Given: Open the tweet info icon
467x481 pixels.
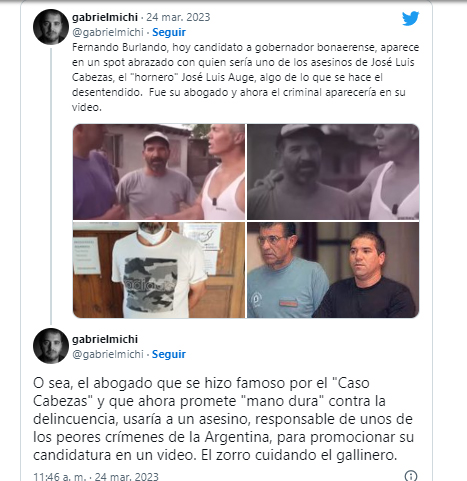Looking at the screenshot, I should tap(411, 475).
